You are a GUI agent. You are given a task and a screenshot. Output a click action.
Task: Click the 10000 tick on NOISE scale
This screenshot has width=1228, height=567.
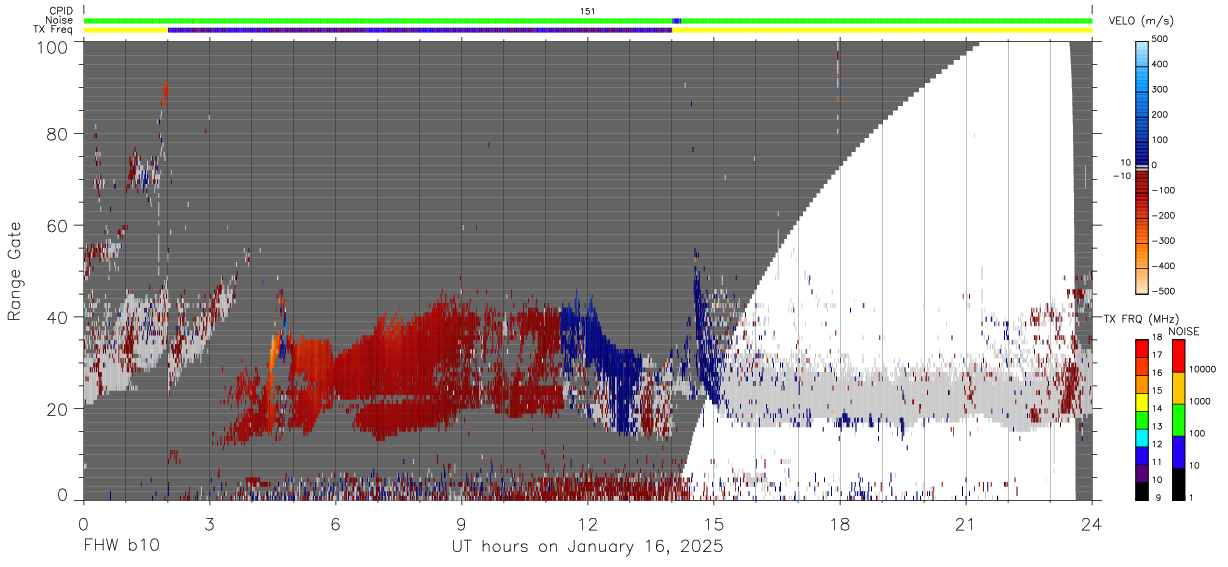tap(1204, 369)
